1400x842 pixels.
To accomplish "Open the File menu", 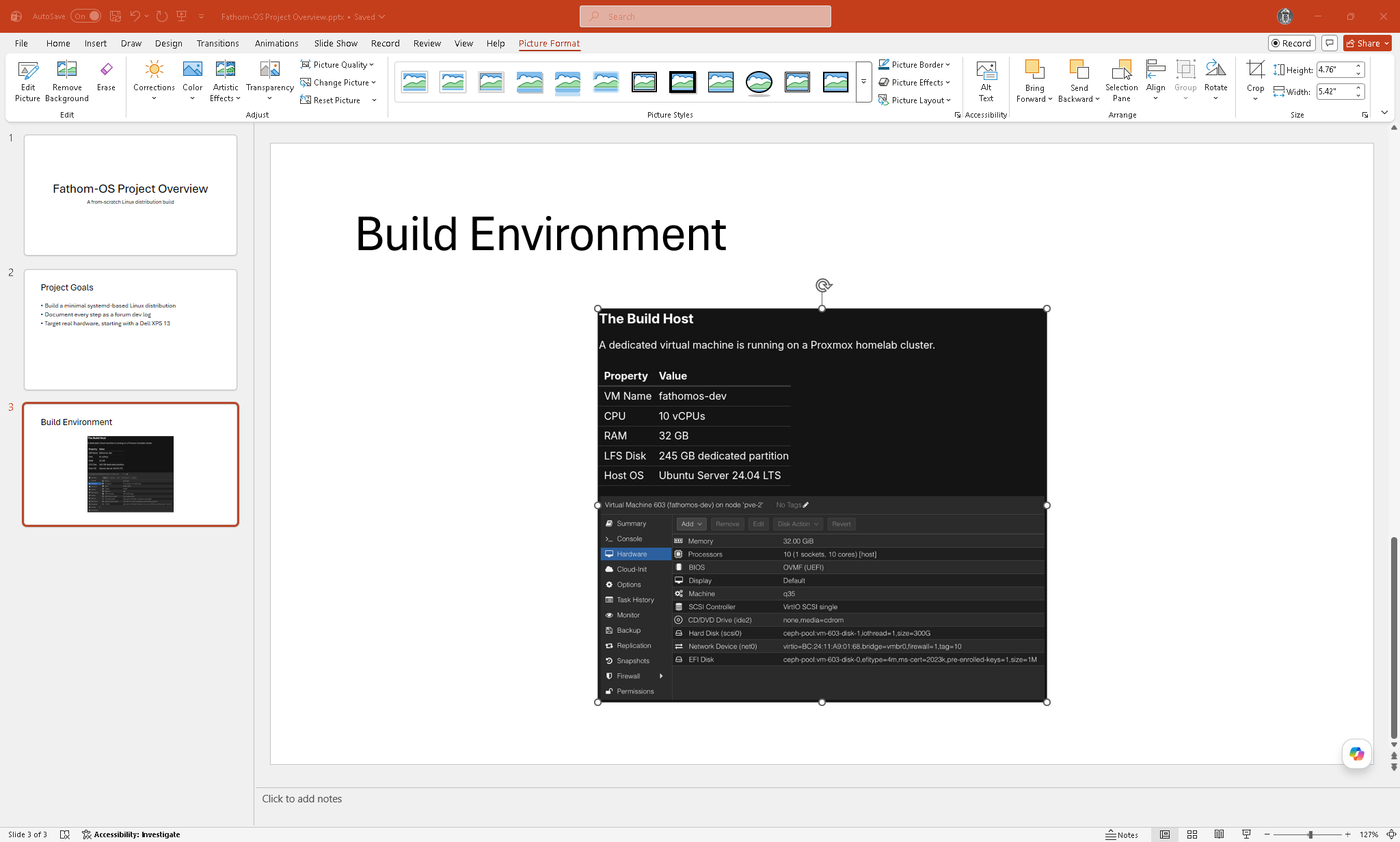I will (x=21, y=43).
